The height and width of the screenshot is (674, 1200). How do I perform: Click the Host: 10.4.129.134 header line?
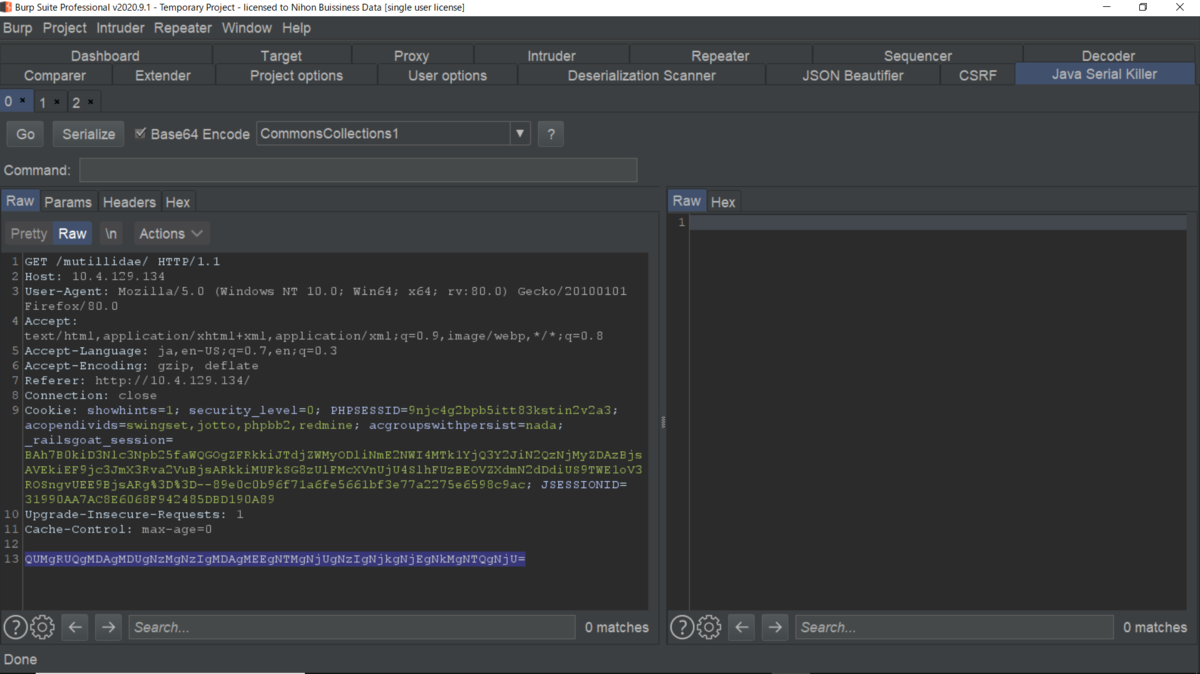tap(95, 276)
